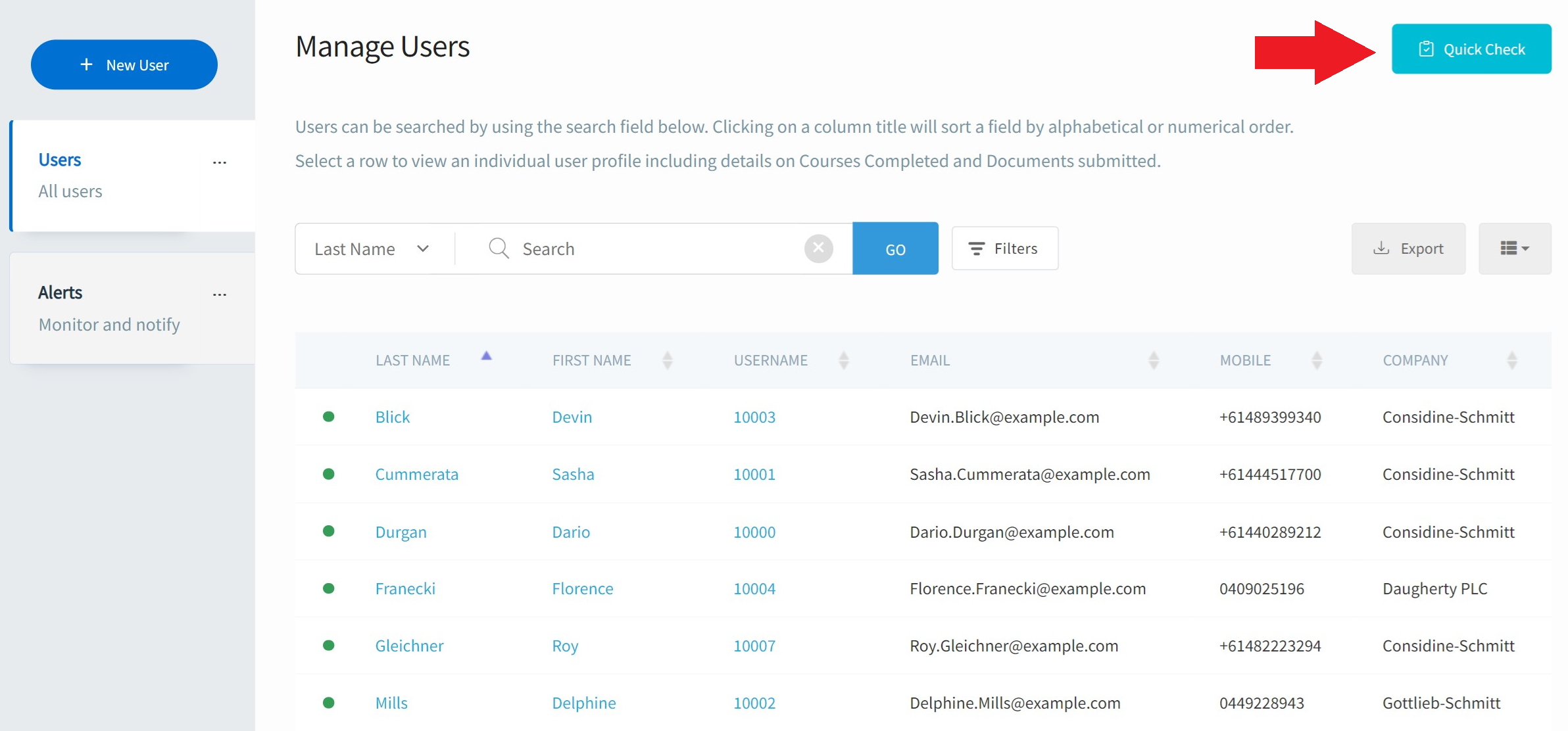The image size is (1568, 731).
Task: Open username 10004 link
Action: [x=754, y=589]
